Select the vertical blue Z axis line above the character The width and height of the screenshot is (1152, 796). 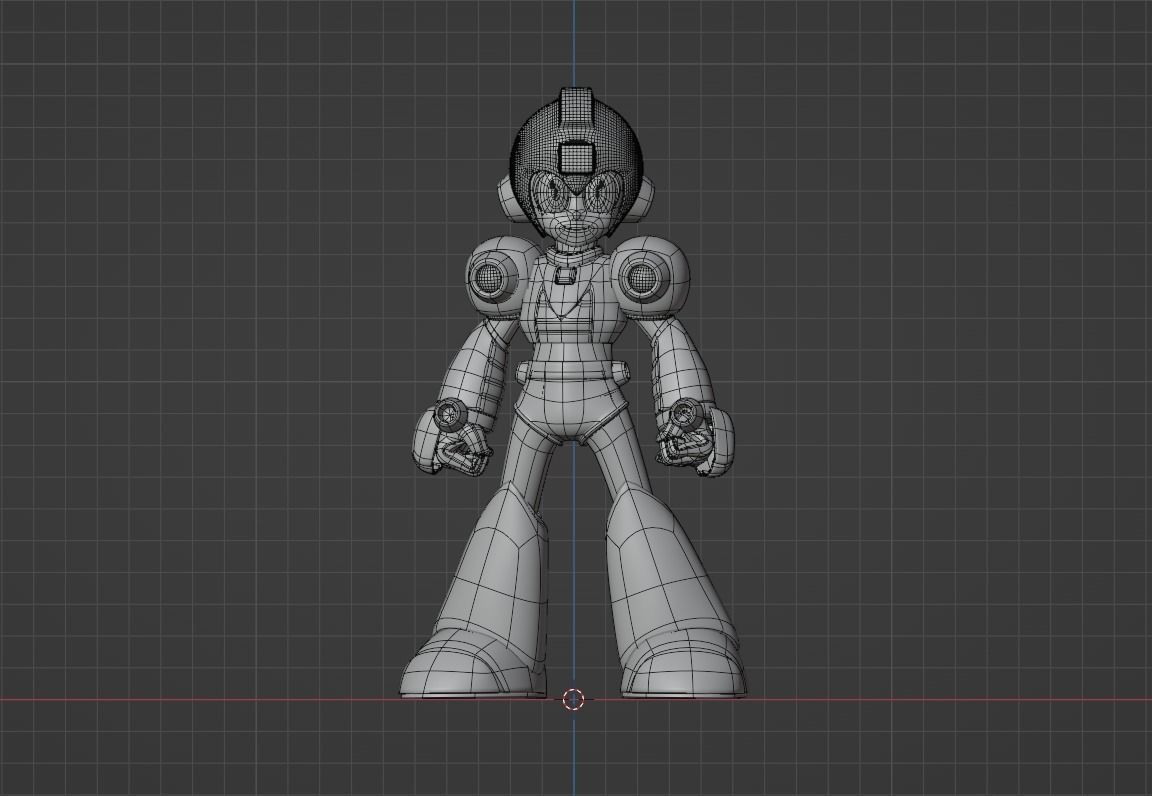575,43
